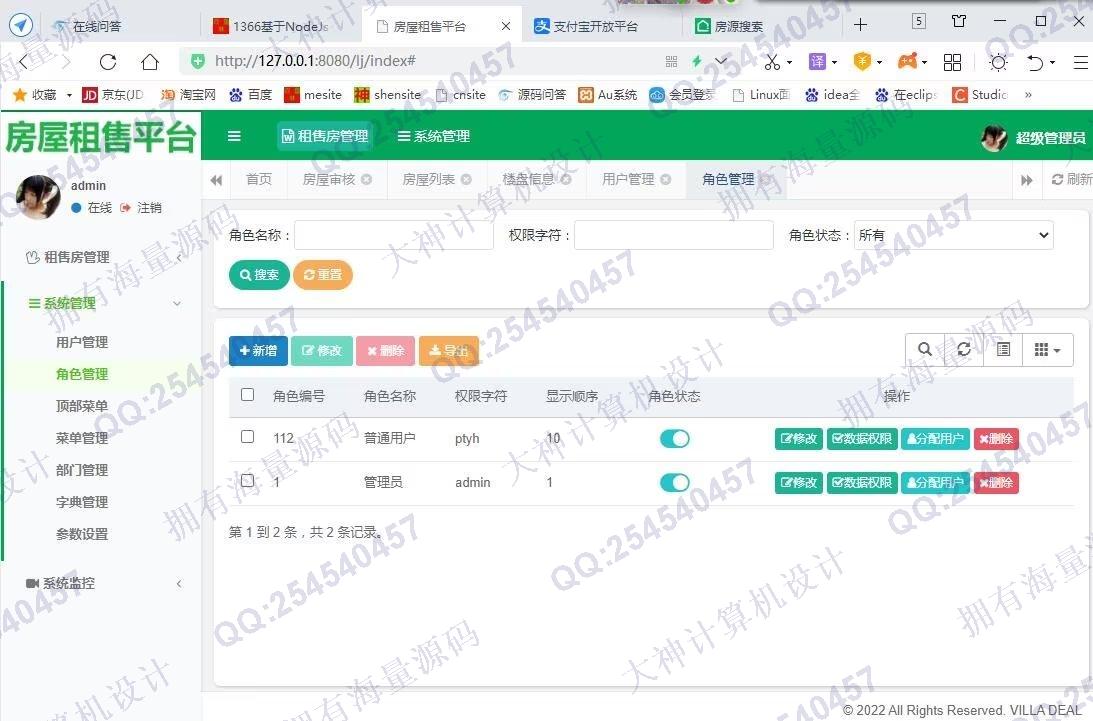
Task: Check the 管理员 row checkbox
Action: pyautogui.click(x=247, y=480)
